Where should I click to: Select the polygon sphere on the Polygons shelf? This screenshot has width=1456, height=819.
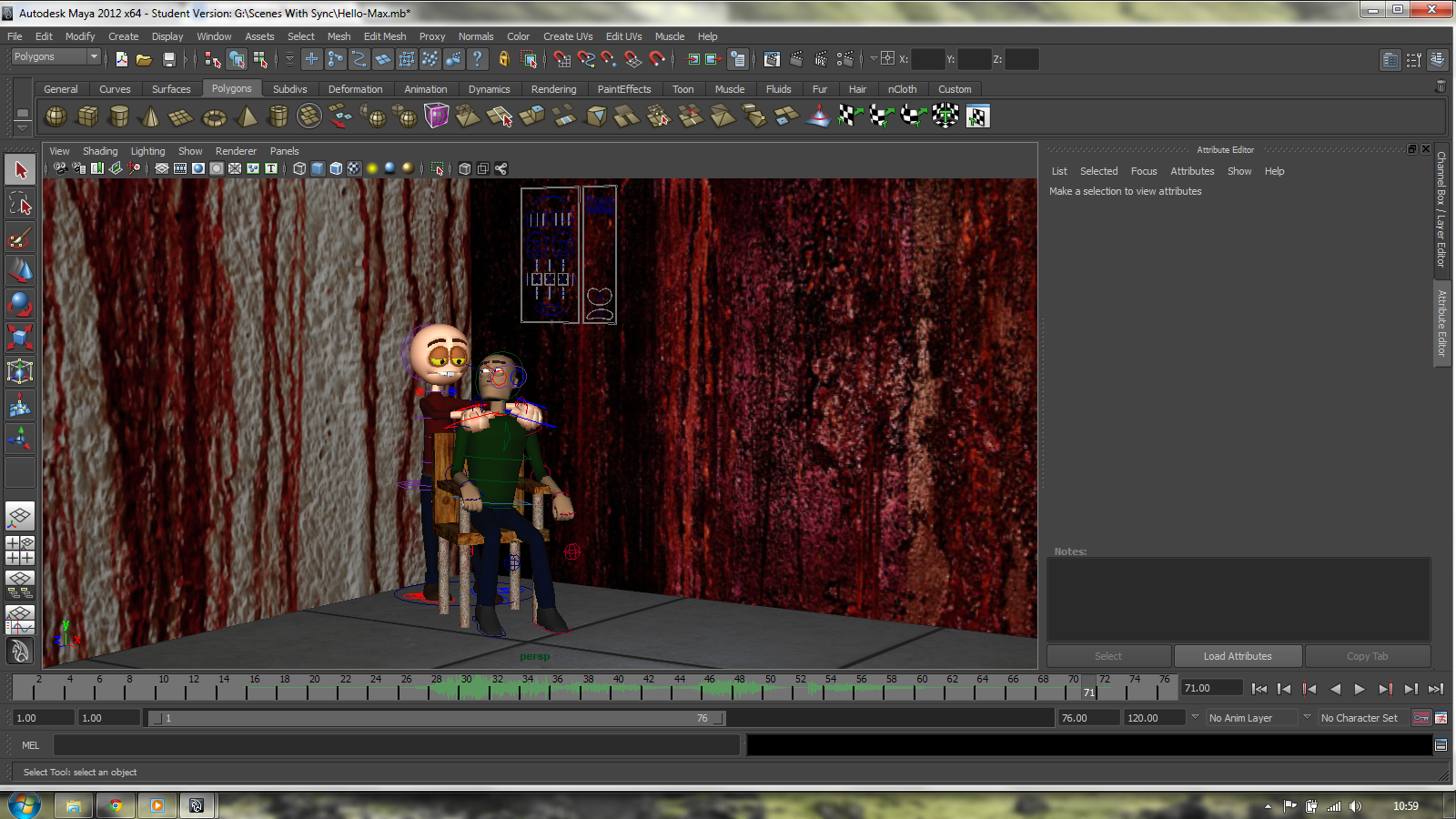[56, 116]
